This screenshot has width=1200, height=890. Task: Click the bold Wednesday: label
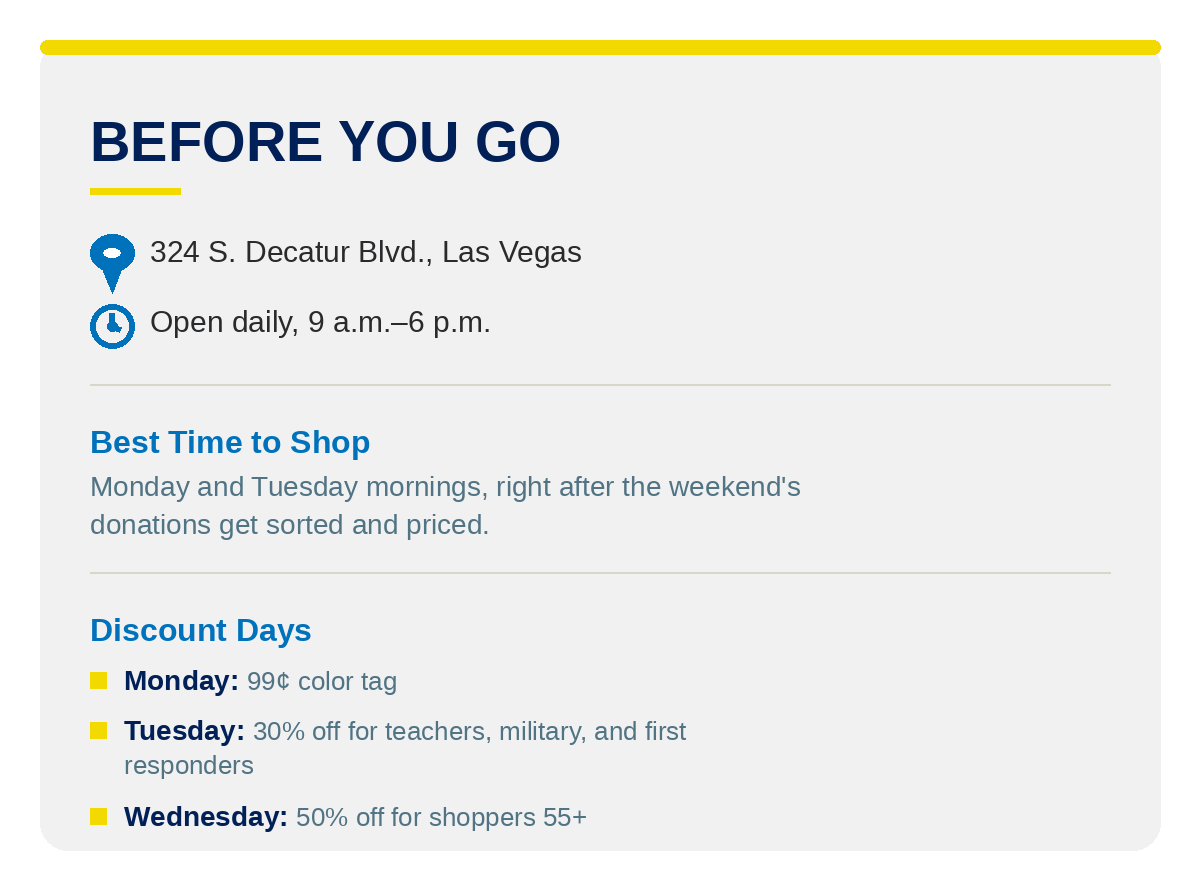206,817
